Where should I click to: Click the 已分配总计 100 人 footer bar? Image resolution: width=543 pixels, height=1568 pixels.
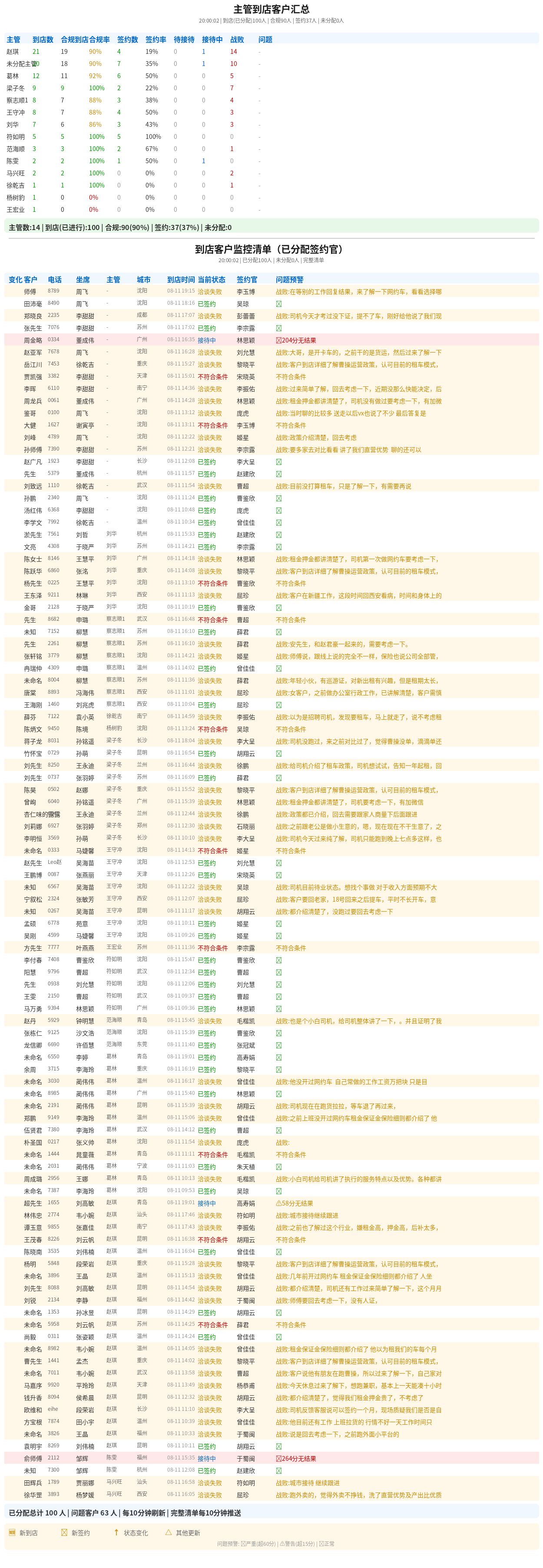coord(271,1512)
